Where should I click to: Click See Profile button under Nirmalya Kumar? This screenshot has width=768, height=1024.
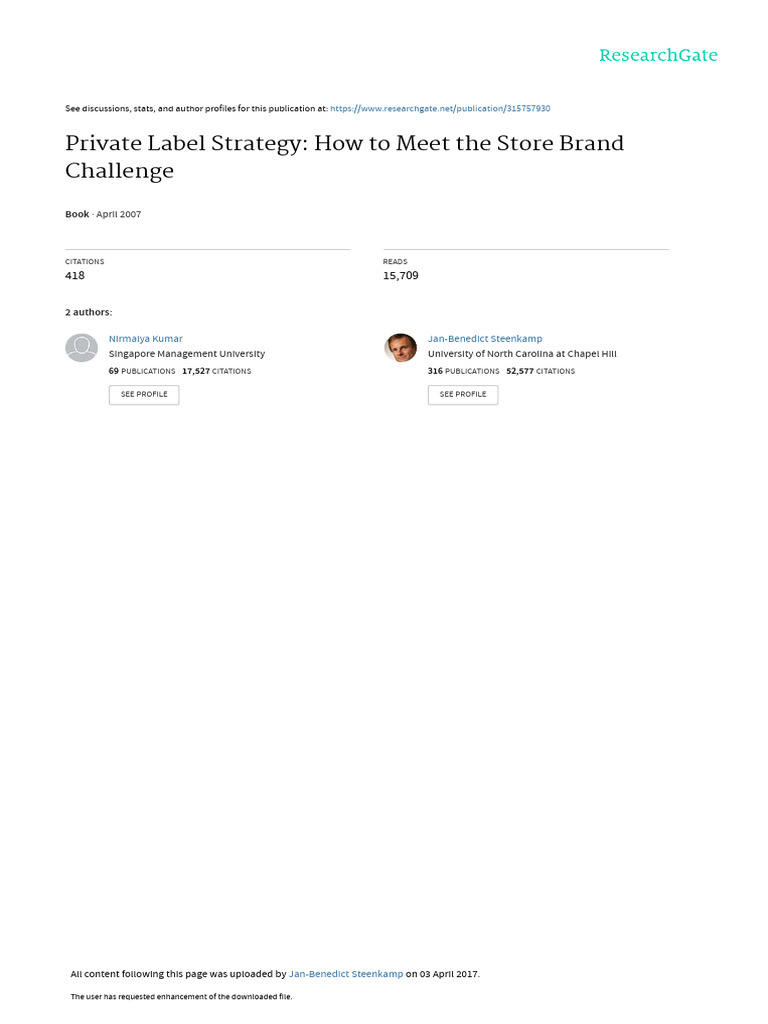click(x=144, y=394)
